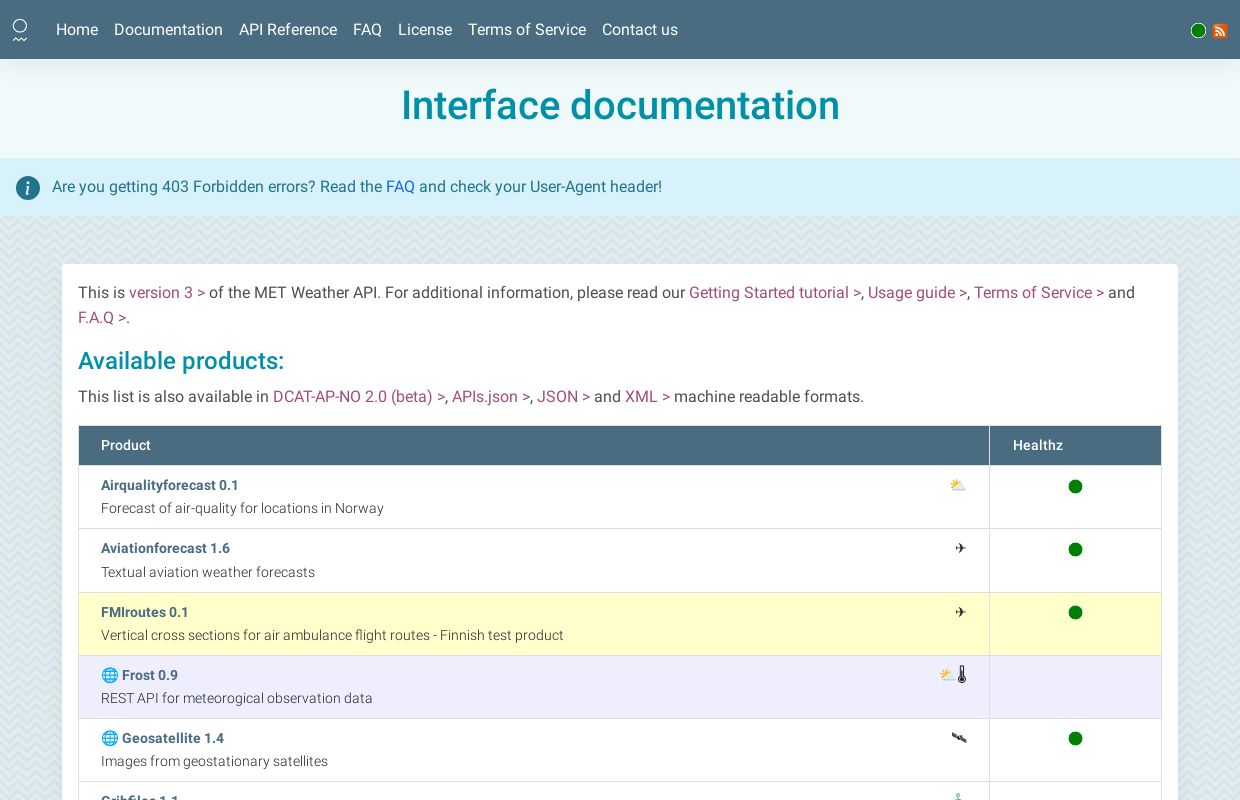Click the satellite icon in Geosatellite row
The image size is (1240, 800).
coord(959,738)
